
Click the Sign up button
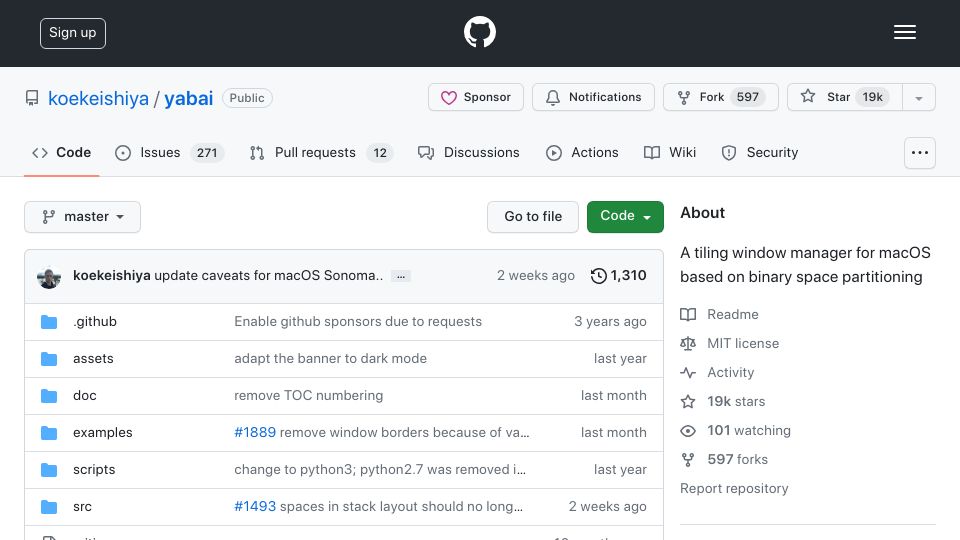coord(73,33)
